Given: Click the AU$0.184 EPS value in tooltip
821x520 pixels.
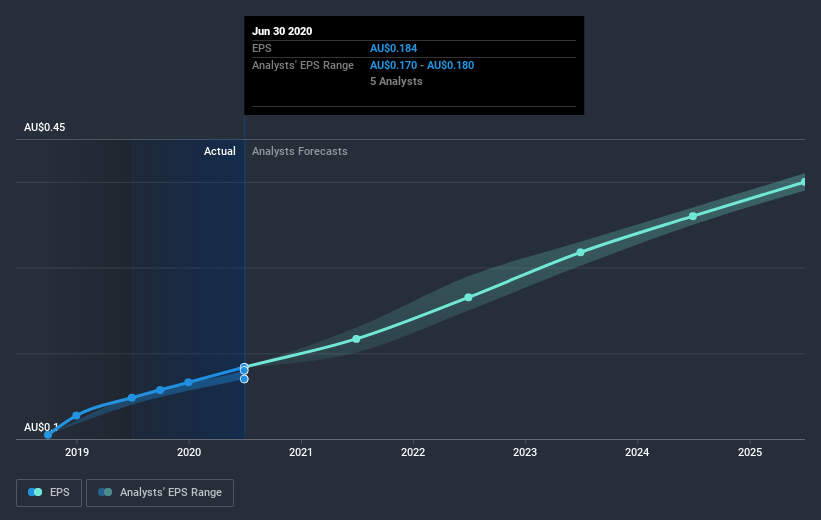Looking at the screenshot, I should (x=393, y=48).
